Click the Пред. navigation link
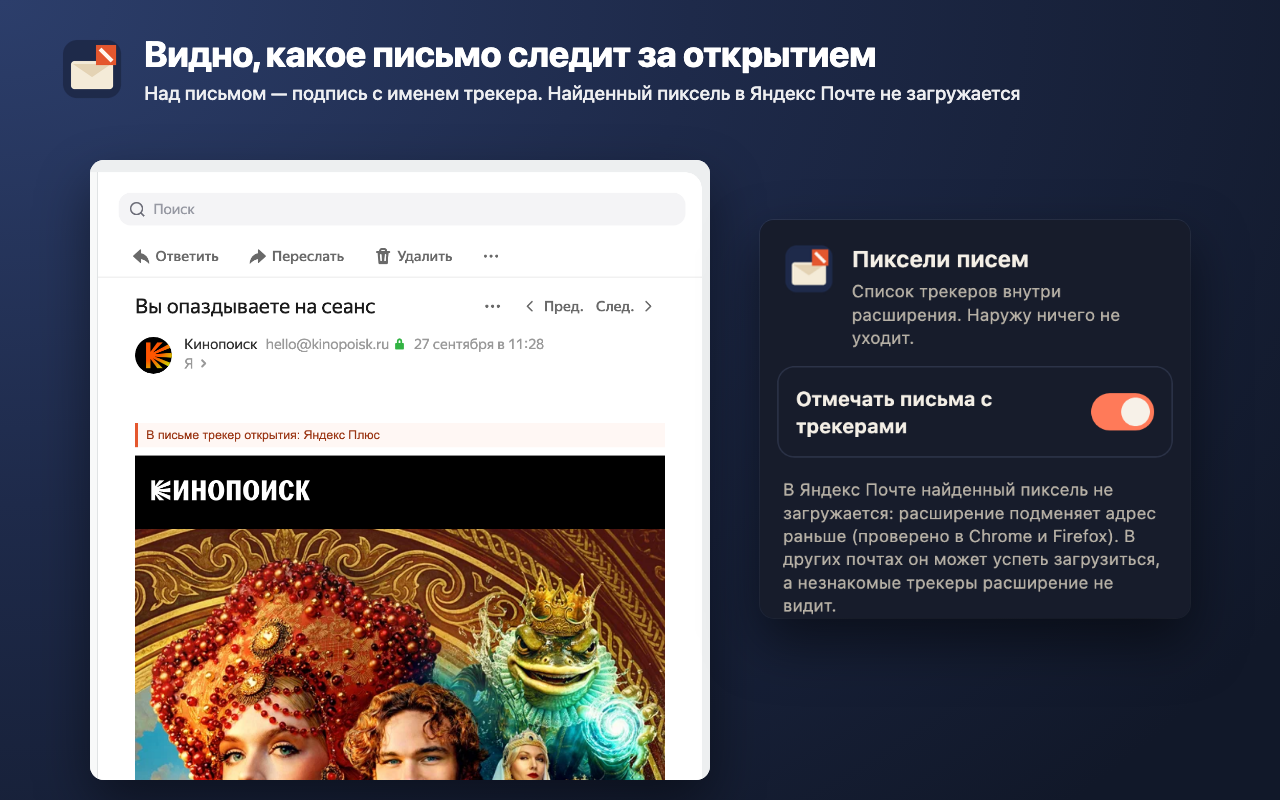Screen dimensions: 1280x800 pyautogui.click(x=564, y=306)
